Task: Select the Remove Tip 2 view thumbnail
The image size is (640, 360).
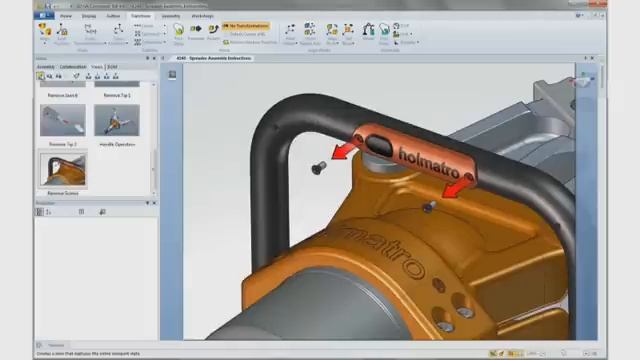Action: coord(63,120)
